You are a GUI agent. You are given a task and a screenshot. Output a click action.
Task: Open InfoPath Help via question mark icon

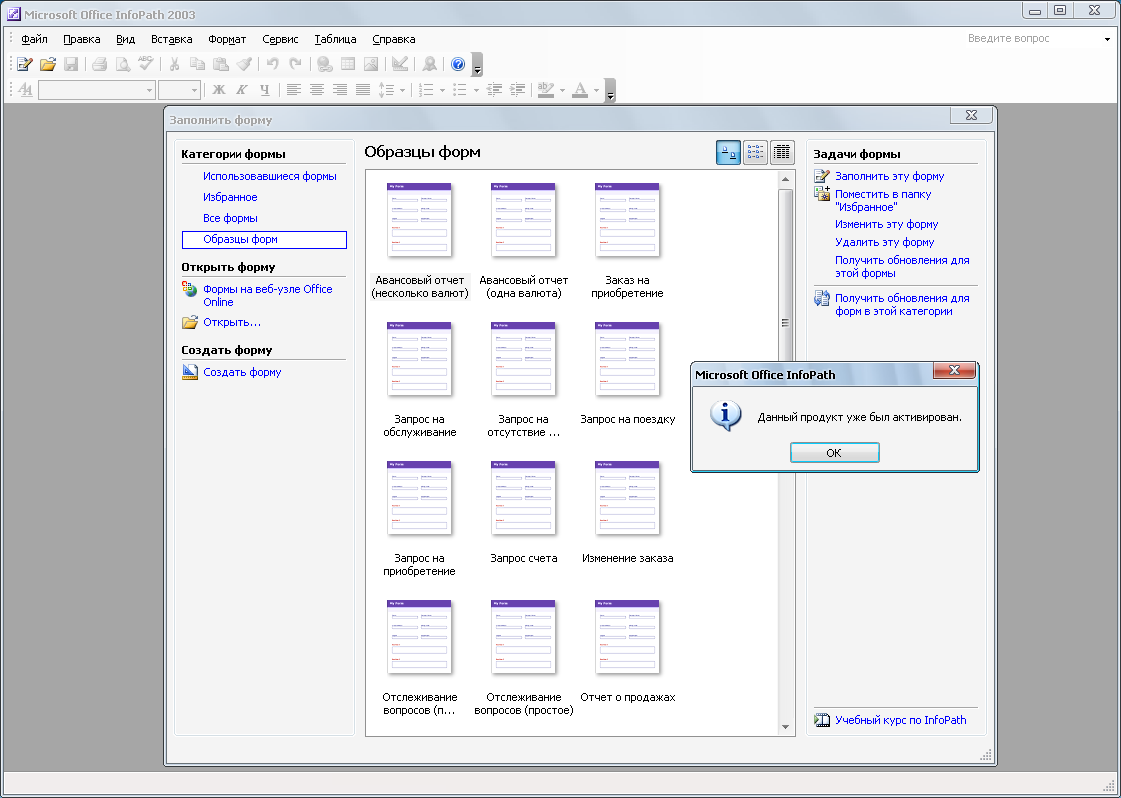pos(458,64)
